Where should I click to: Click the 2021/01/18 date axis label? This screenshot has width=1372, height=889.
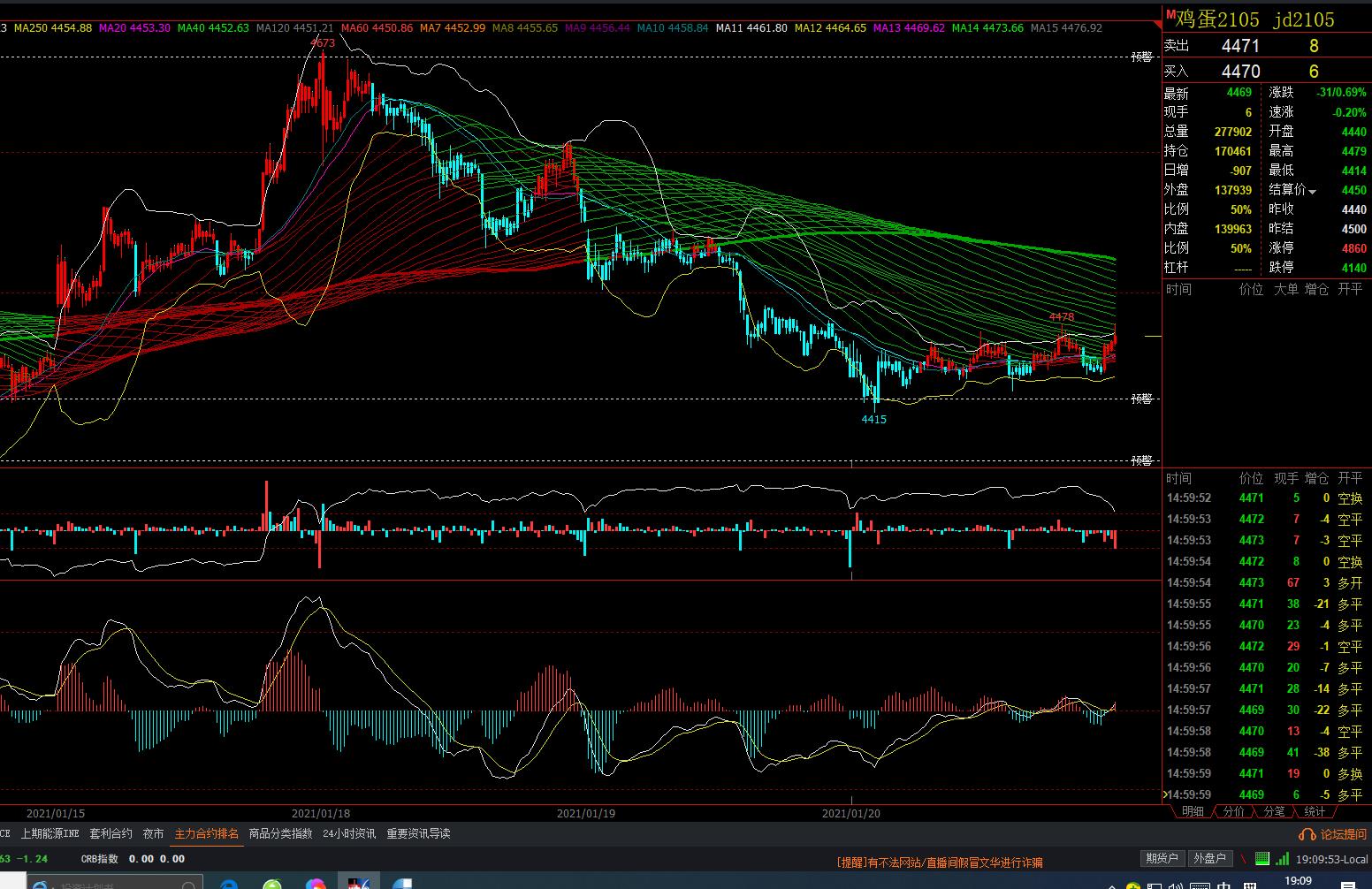click(x=321, y=813)
